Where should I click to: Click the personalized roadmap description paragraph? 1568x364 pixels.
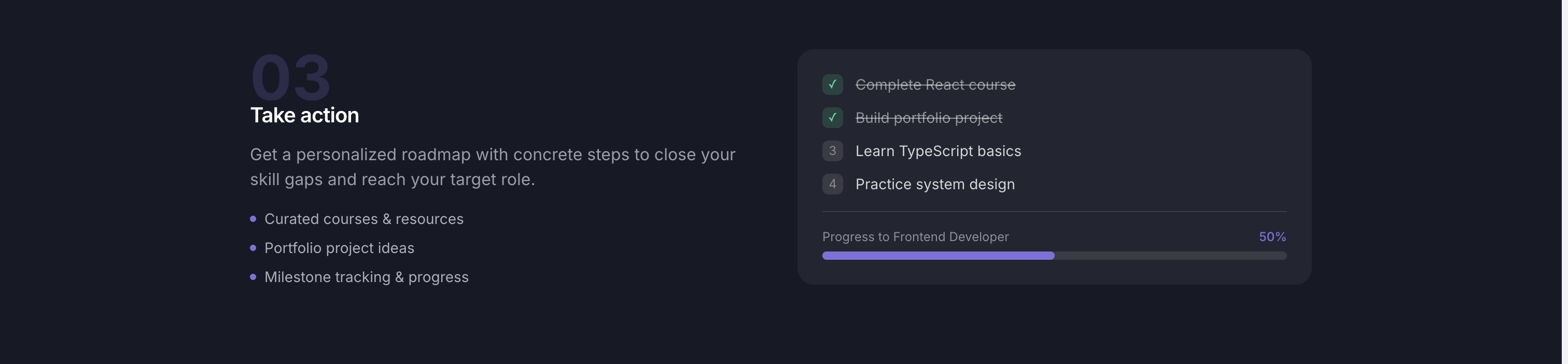[x=493, y=167]
